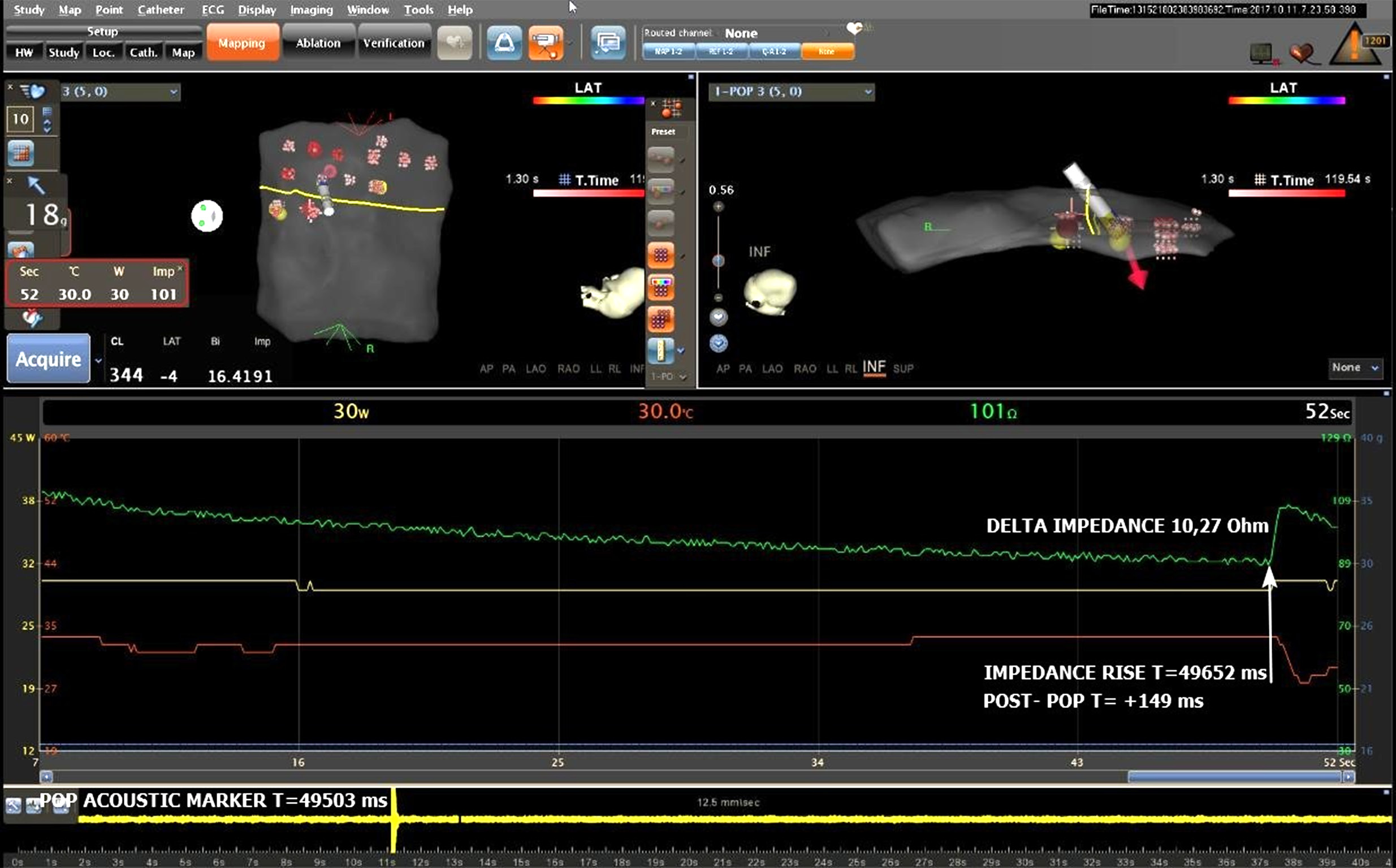Click the white catheter orientation sphere
This screenshot has height=868, width=1396.
click(206, 217)
